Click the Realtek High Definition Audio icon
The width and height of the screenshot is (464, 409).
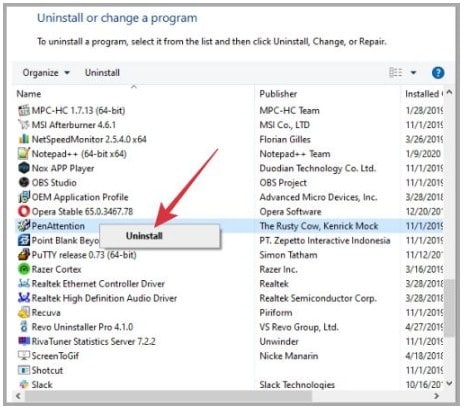coord(24,298)
